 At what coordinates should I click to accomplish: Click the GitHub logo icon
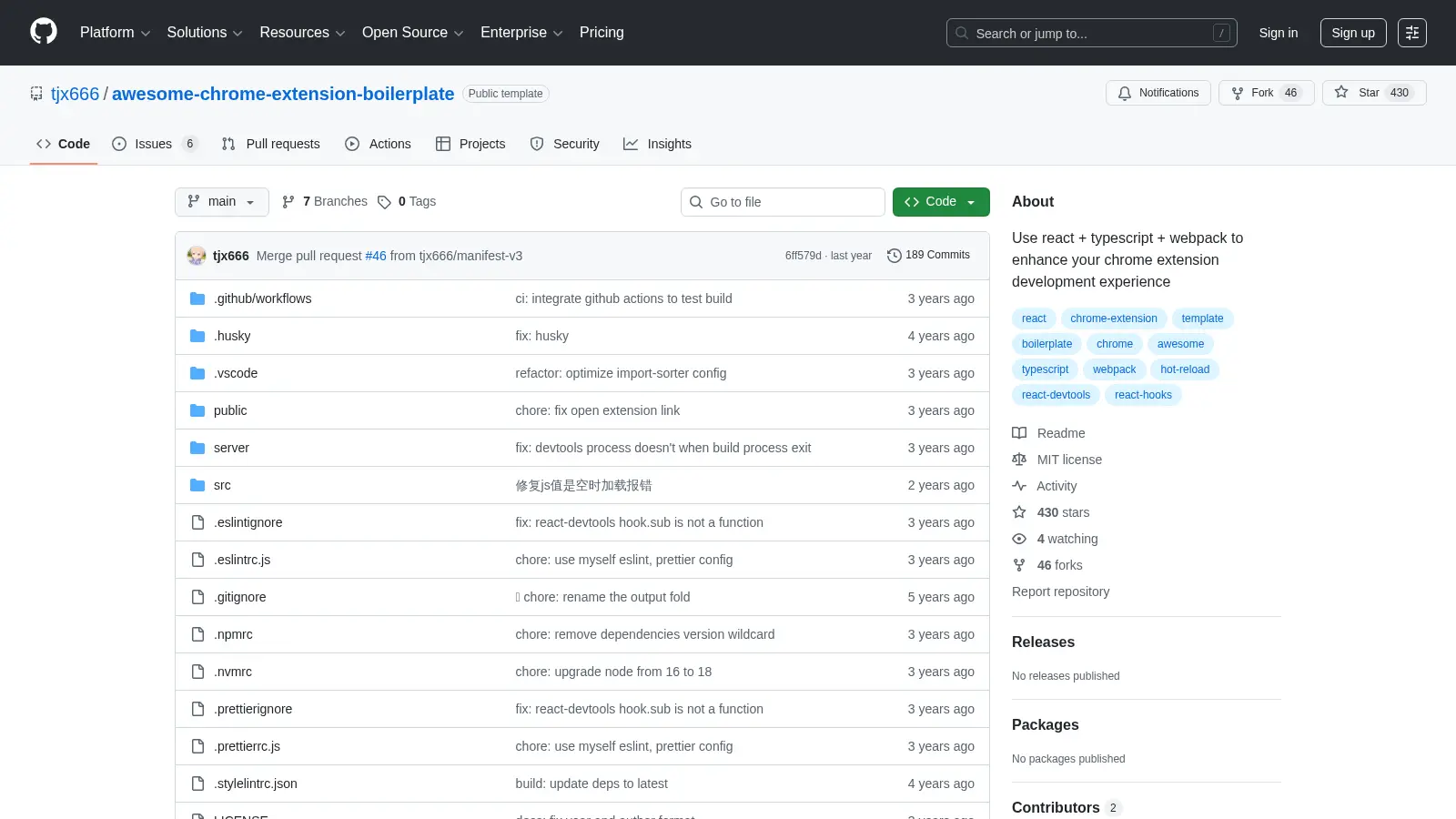pos(44,32)
